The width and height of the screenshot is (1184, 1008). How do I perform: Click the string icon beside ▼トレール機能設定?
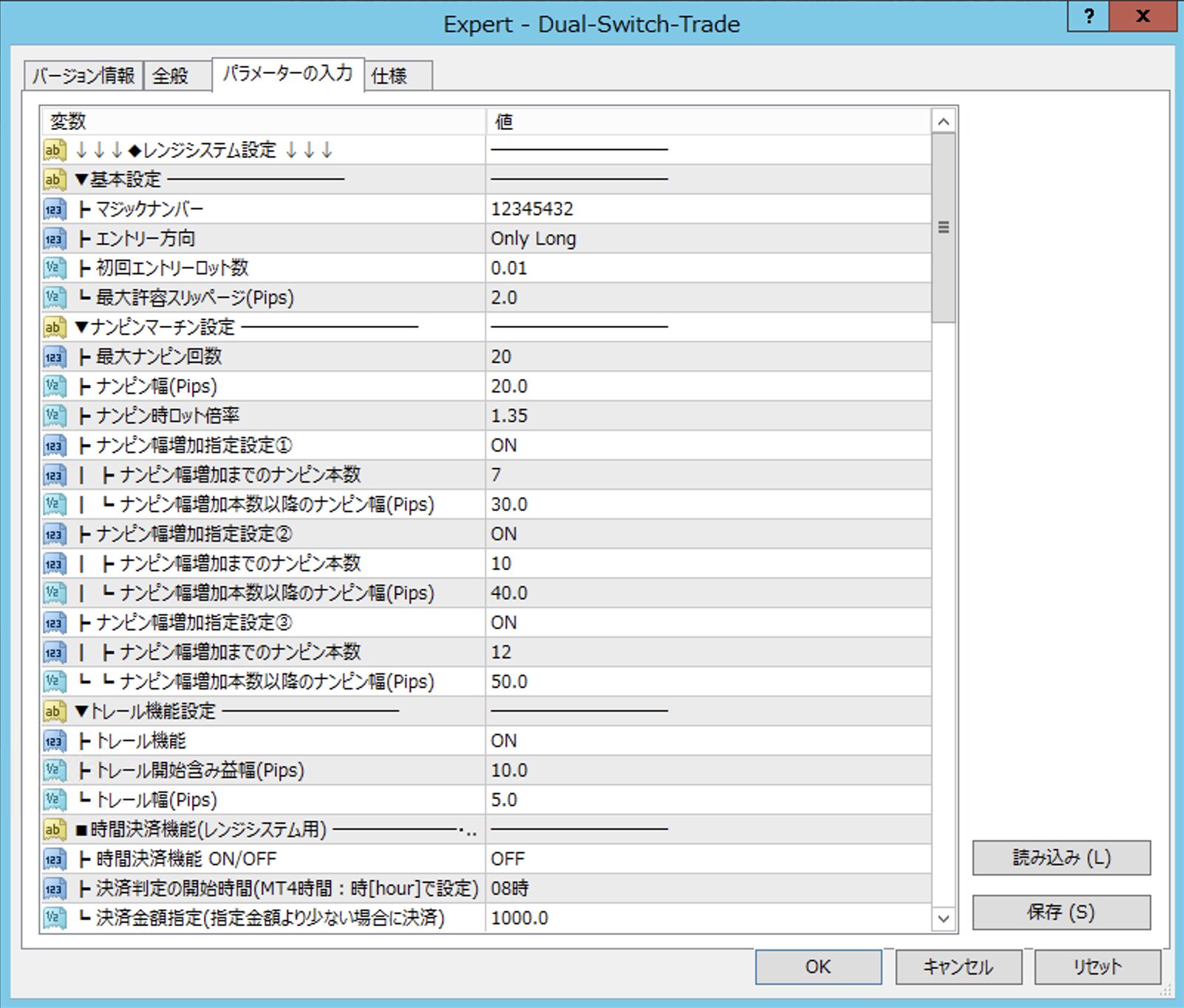coord(54,712)
